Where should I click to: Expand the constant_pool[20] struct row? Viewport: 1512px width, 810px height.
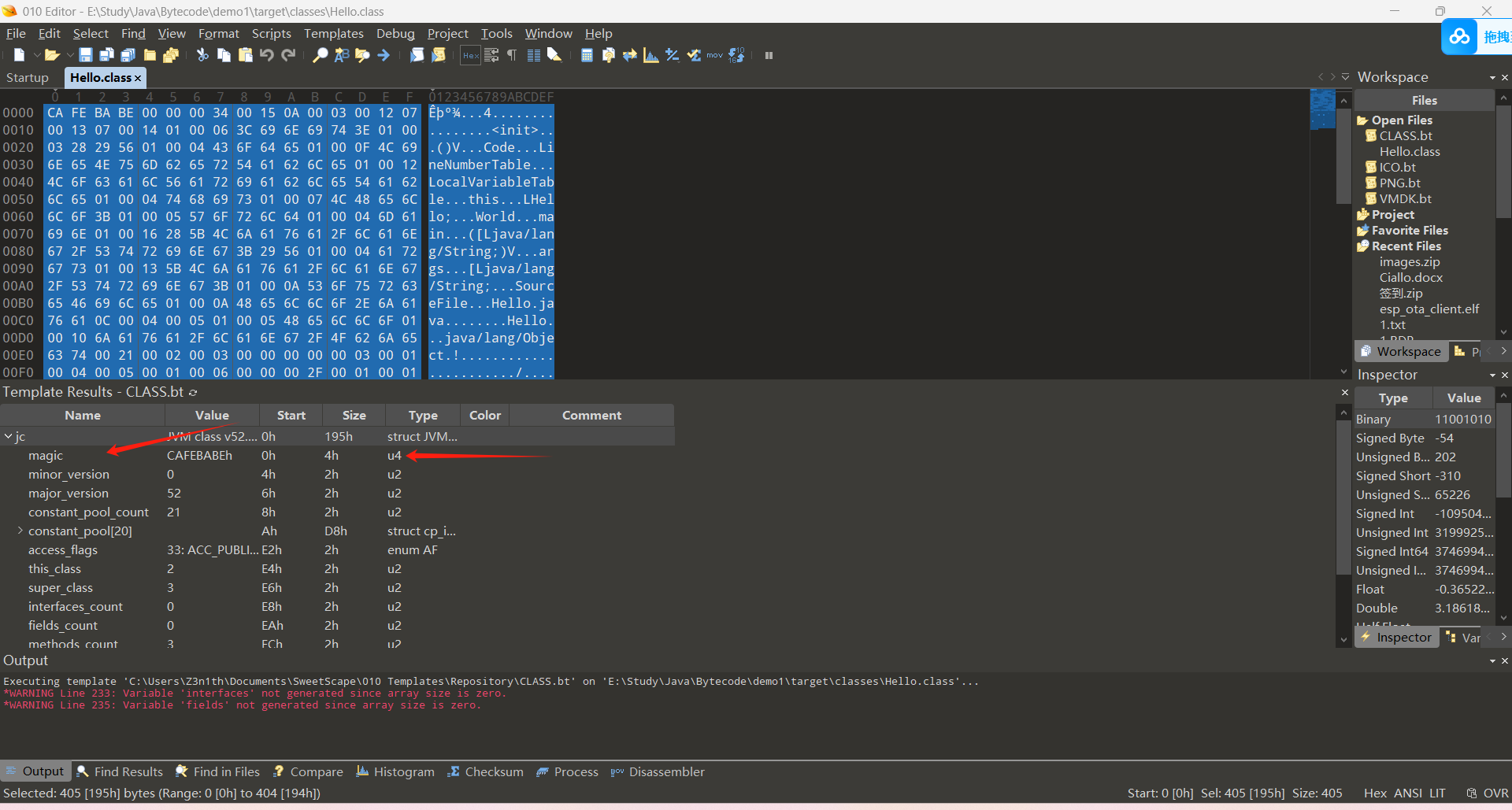(20, 531)
